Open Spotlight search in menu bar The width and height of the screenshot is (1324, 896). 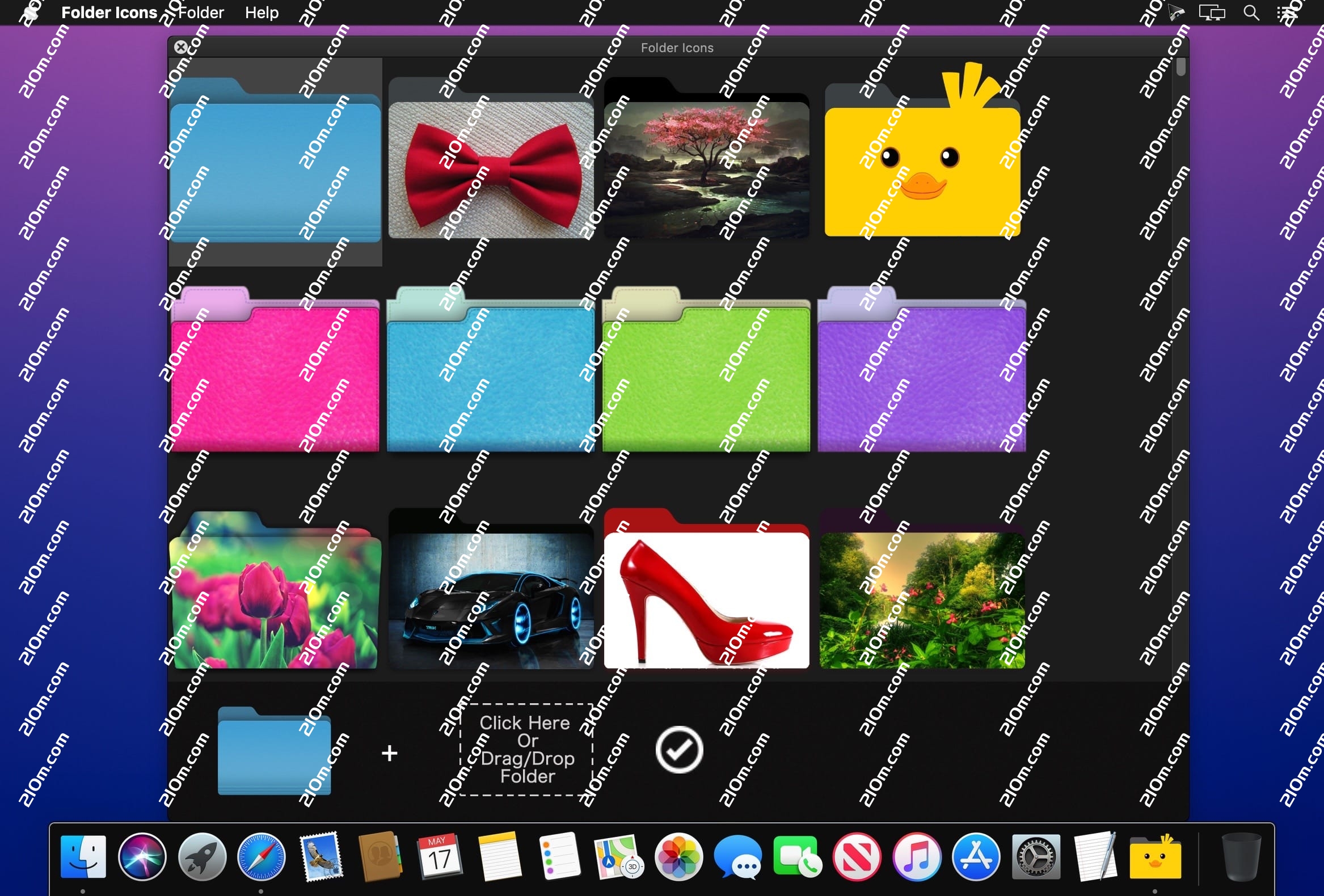[x=1250, y=12]
